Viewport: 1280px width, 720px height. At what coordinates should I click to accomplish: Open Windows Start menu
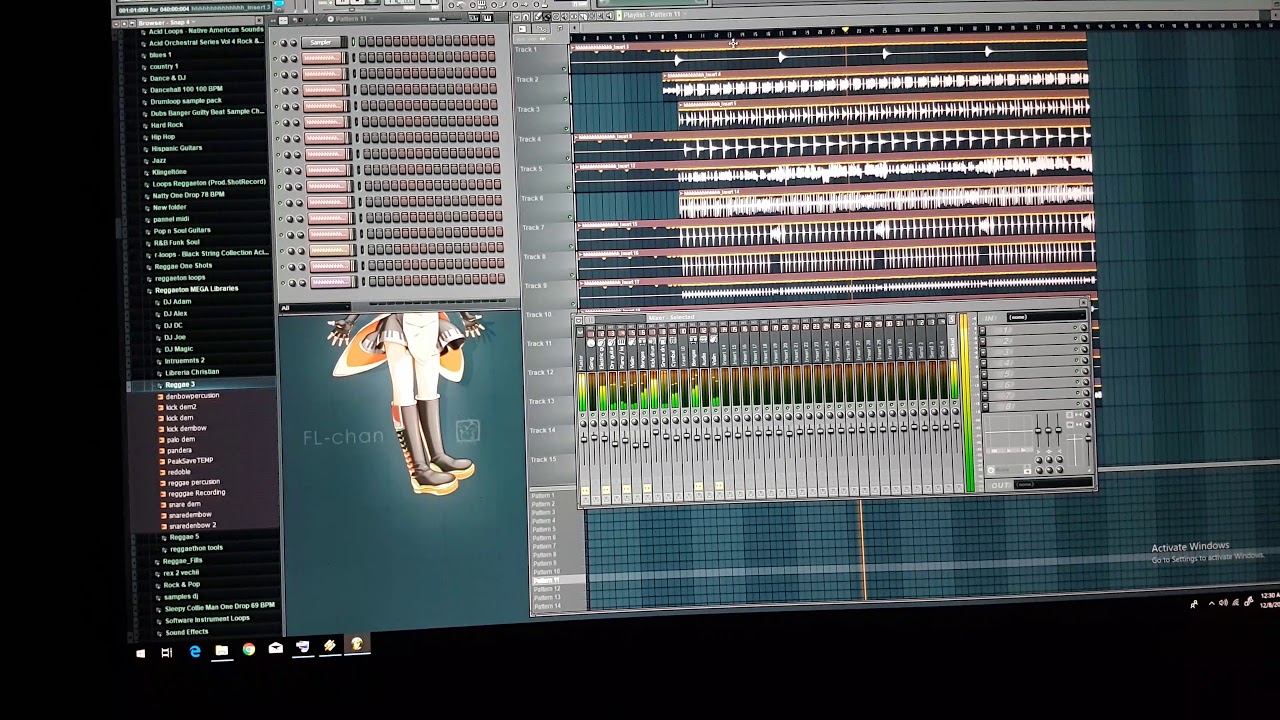coord(140,653)
